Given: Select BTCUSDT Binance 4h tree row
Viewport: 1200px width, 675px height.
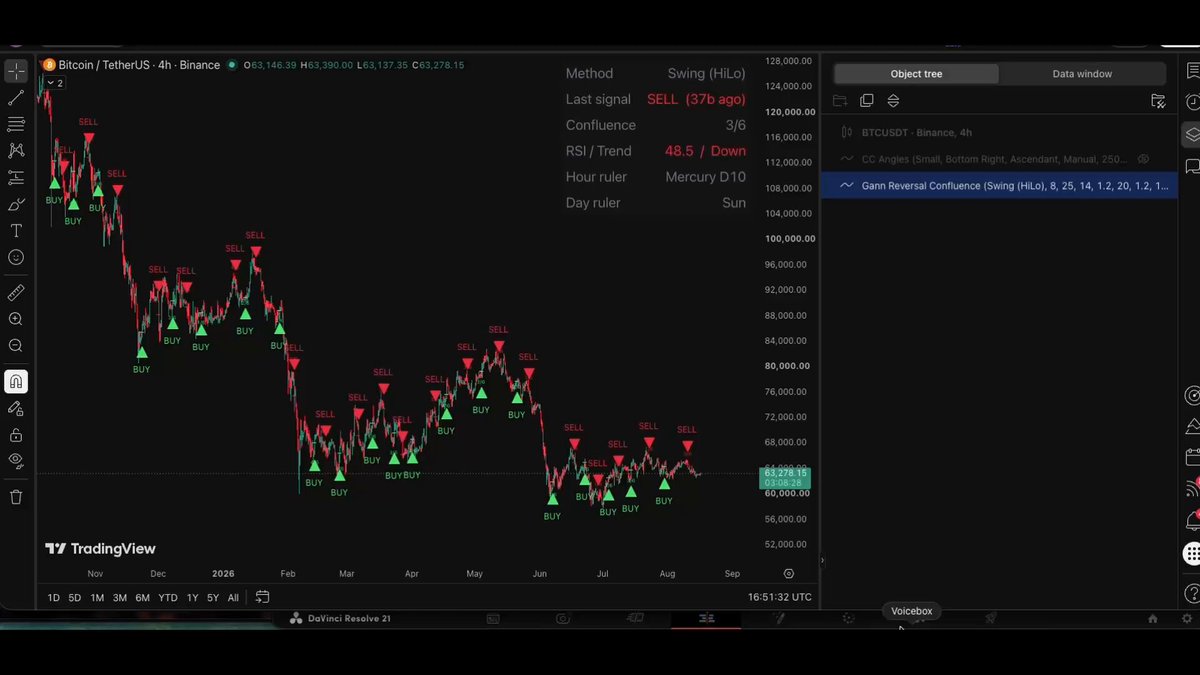Looking at the screenshot, I should click(999, 132).
